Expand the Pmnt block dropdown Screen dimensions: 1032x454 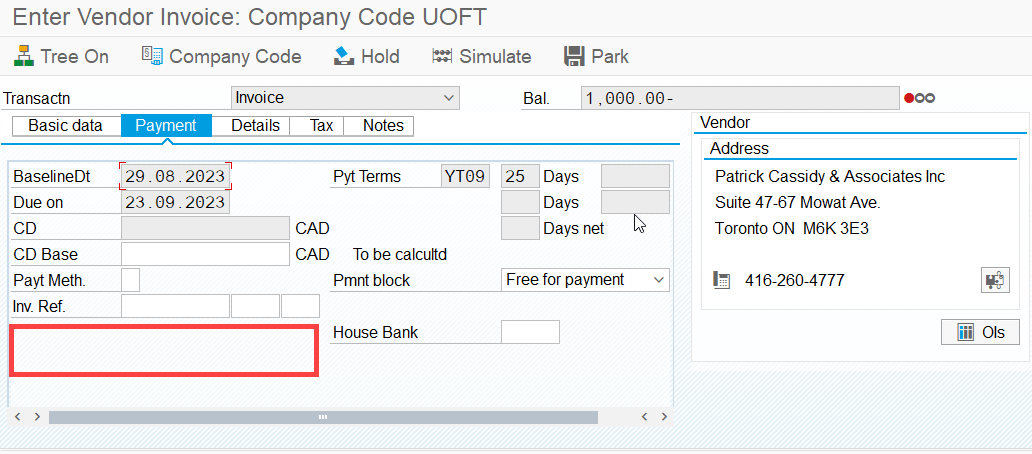click(x=585, y=280)
